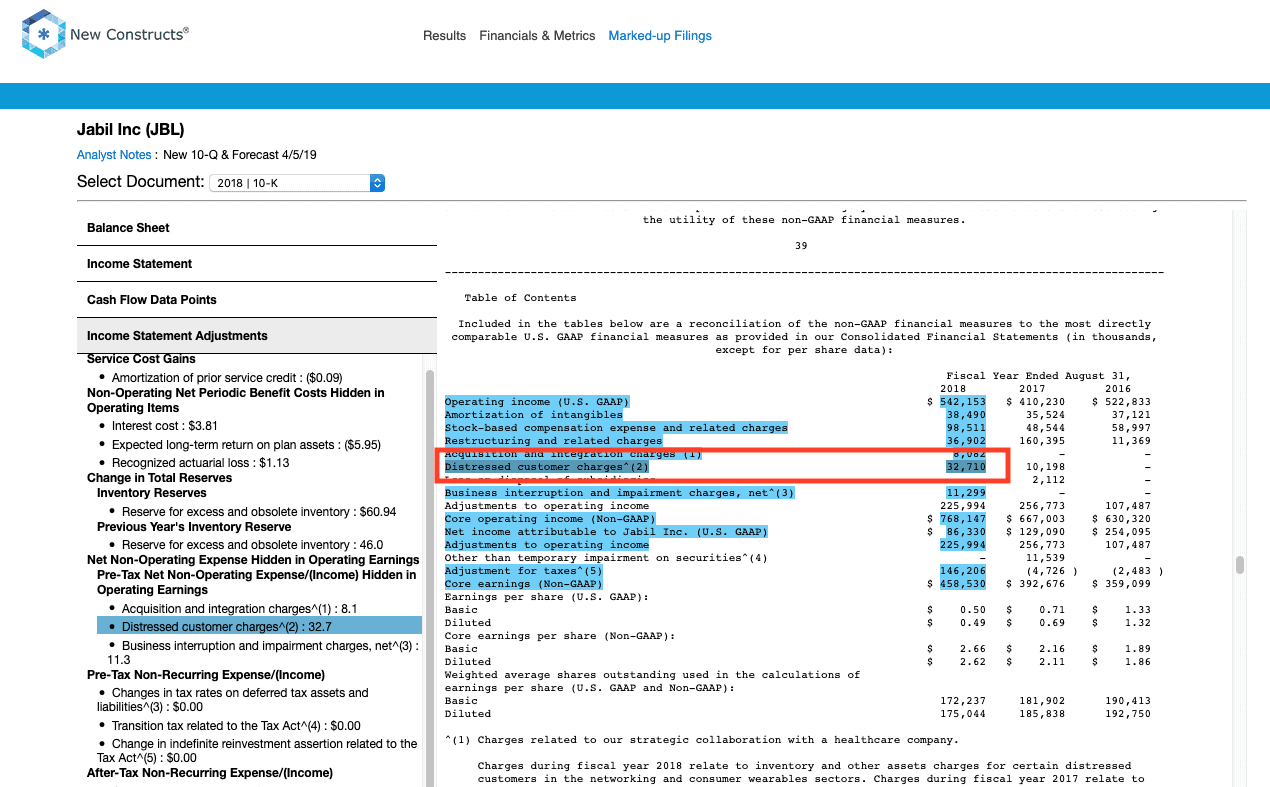Click highlighted Amortization of intangibles label
Viewport: 1270px width, 787px height.
pos(534,415)
